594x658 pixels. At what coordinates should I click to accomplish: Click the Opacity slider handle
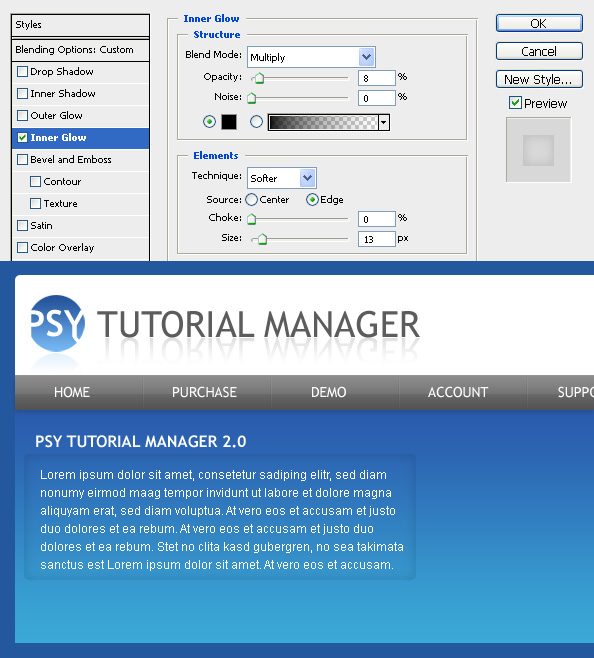259,78
